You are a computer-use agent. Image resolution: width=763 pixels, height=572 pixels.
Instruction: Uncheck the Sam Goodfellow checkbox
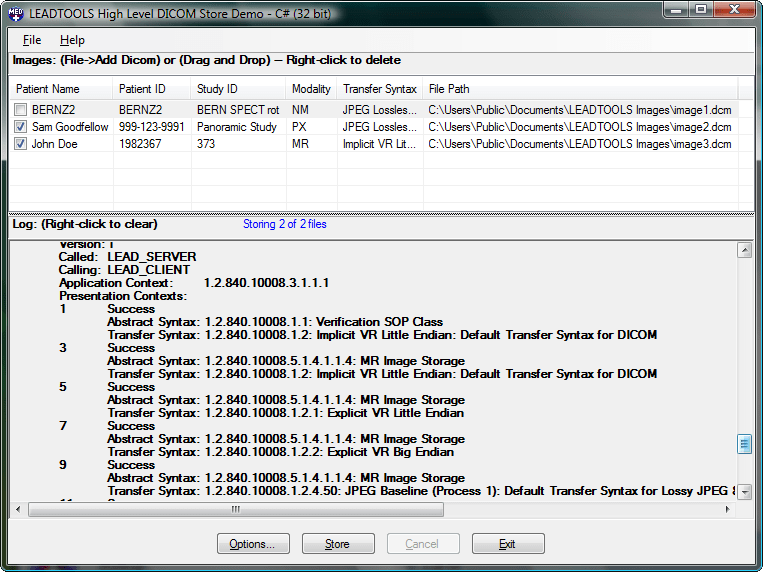pyautogui.click(x=21, y=127)
